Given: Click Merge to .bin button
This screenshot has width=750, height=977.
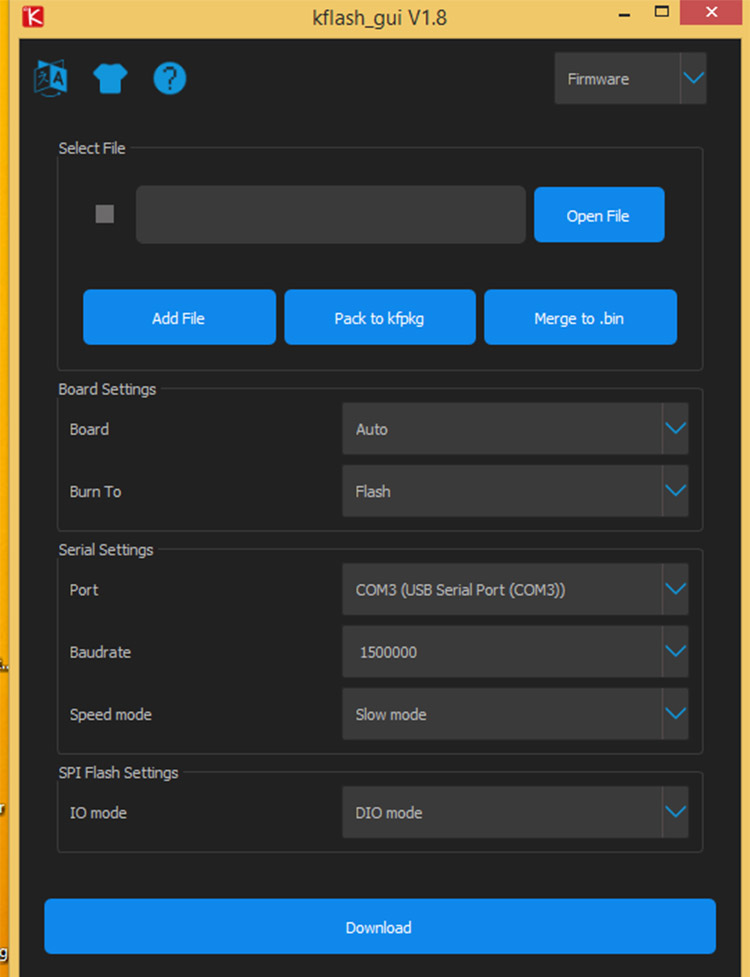Looking at the screenshot, I should coord(580,317).
